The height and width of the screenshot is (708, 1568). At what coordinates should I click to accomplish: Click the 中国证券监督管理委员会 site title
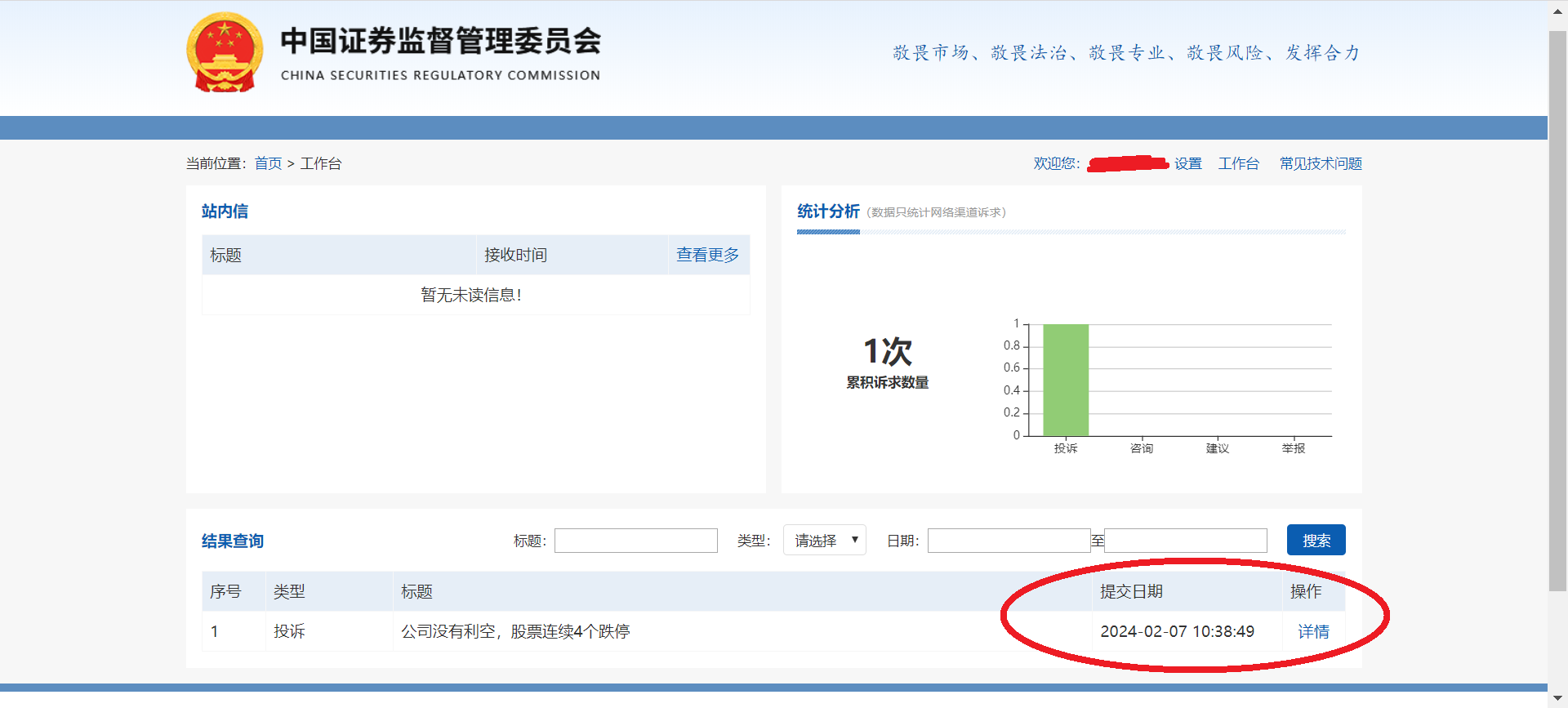pos(441,41)
